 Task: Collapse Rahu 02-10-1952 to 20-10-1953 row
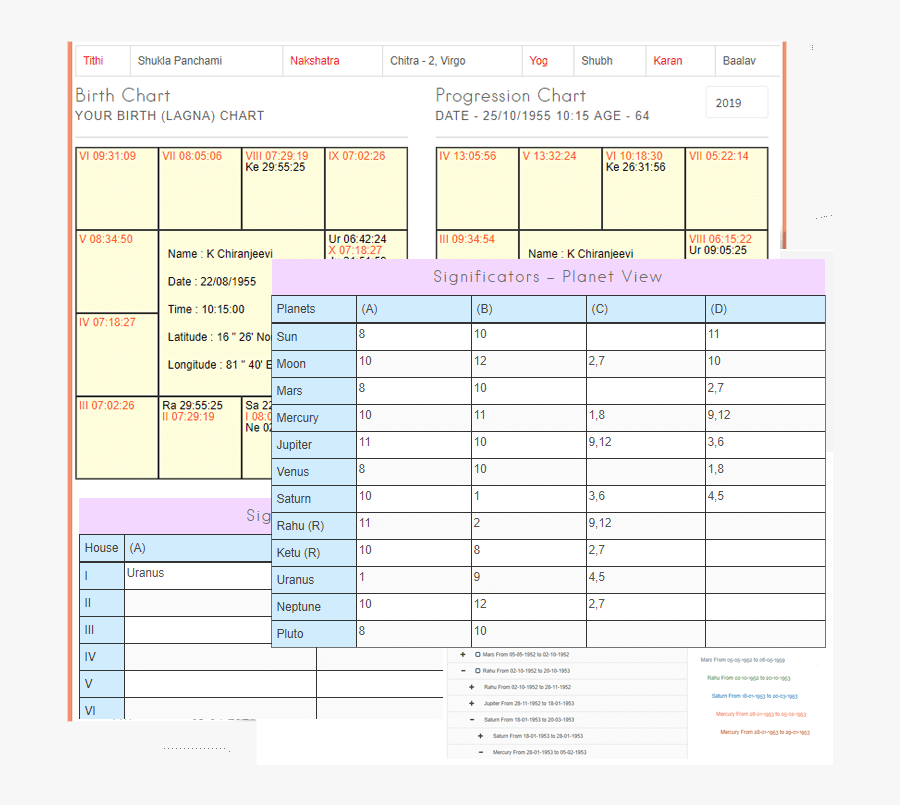[x=463, y=671]
